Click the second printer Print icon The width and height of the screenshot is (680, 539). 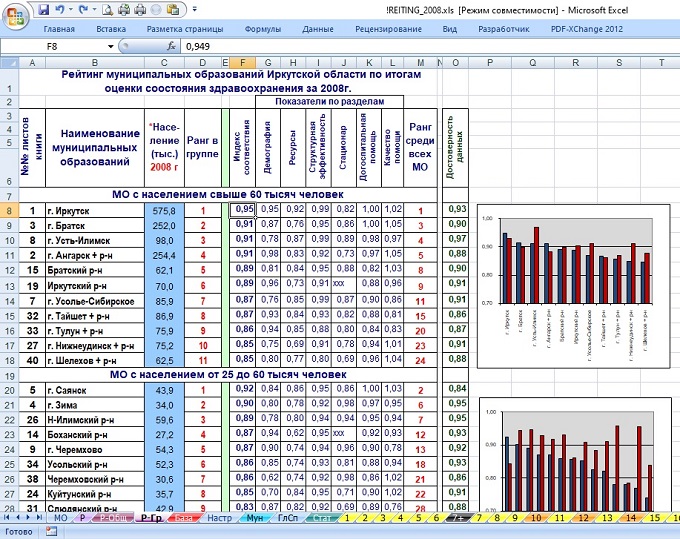(x=140, y=9)
